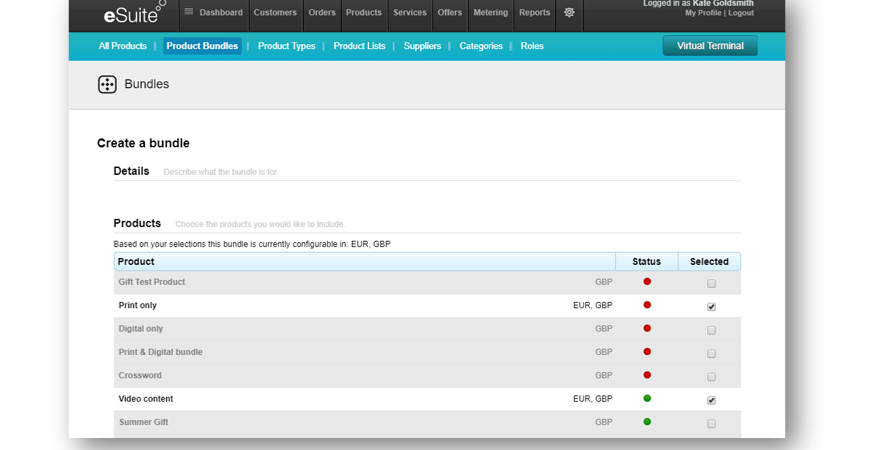Deselect the Video content checkbox

(x=711, y=400)
